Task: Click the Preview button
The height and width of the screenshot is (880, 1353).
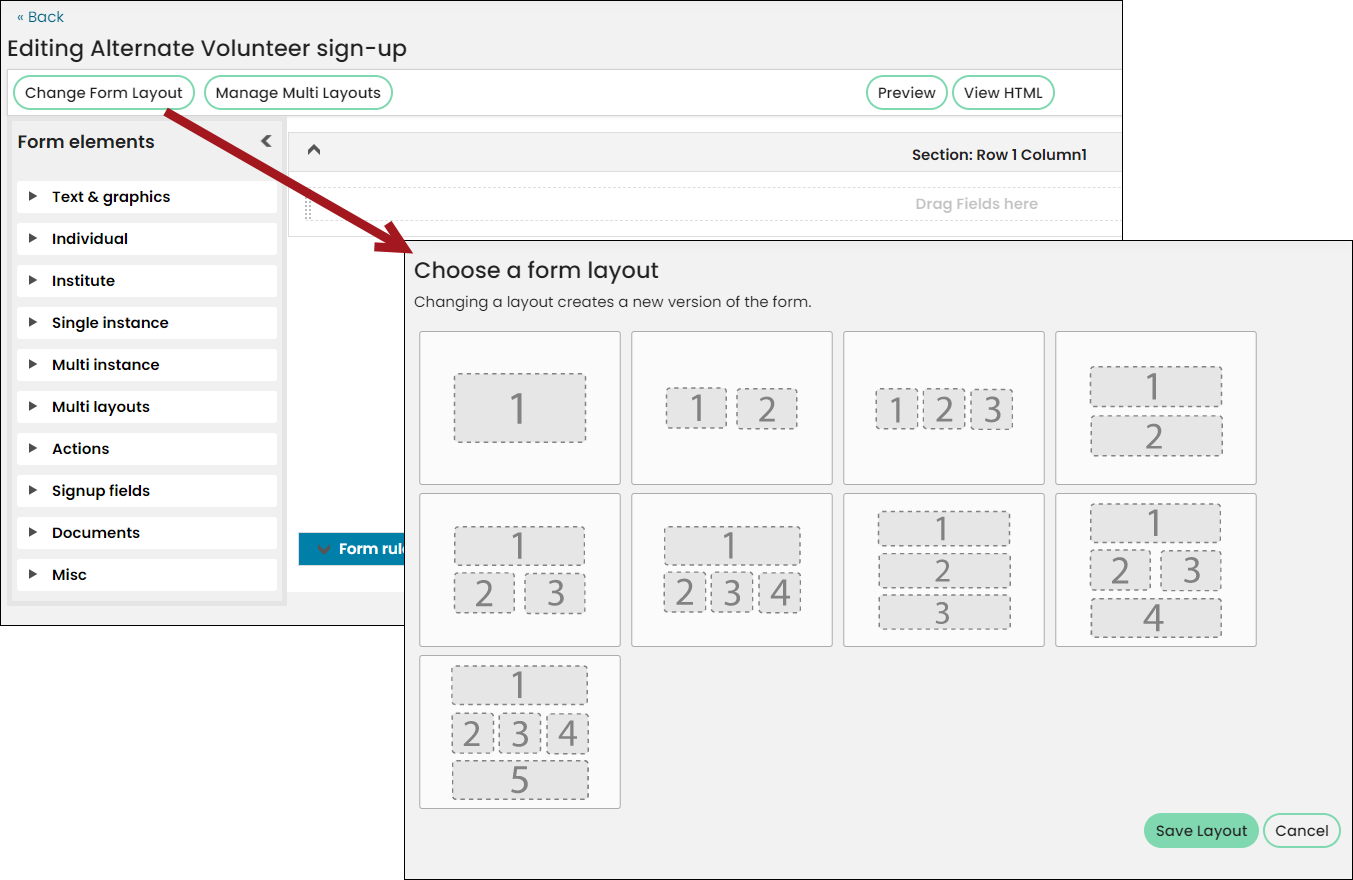Action: 907,93
